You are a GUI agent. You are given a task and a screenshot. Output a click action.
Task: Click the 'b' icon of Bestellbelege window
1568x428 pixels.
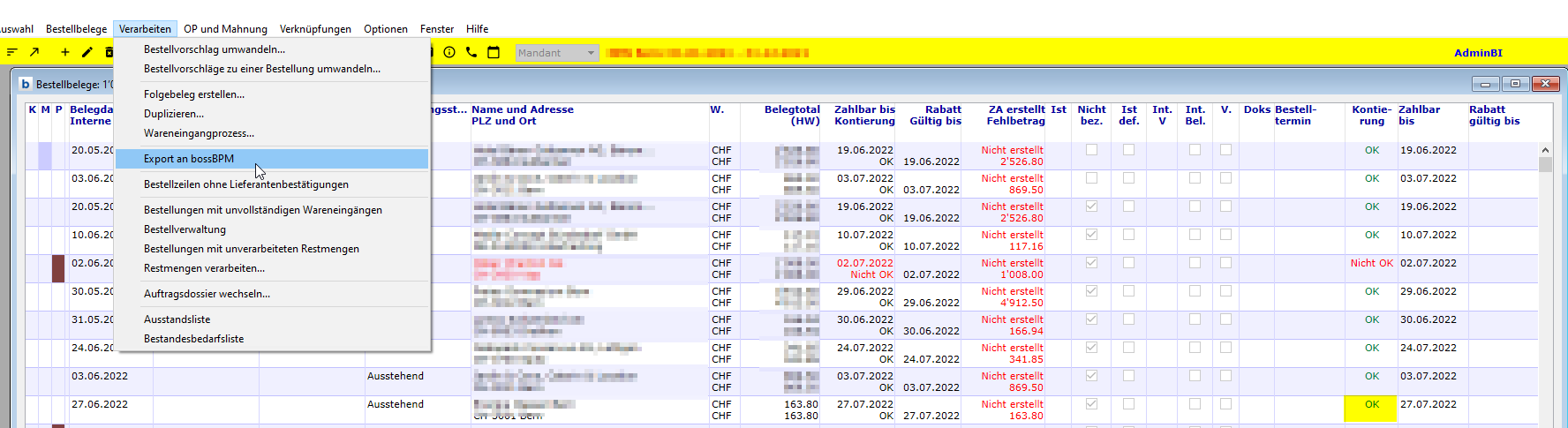[x=26, y=85]
